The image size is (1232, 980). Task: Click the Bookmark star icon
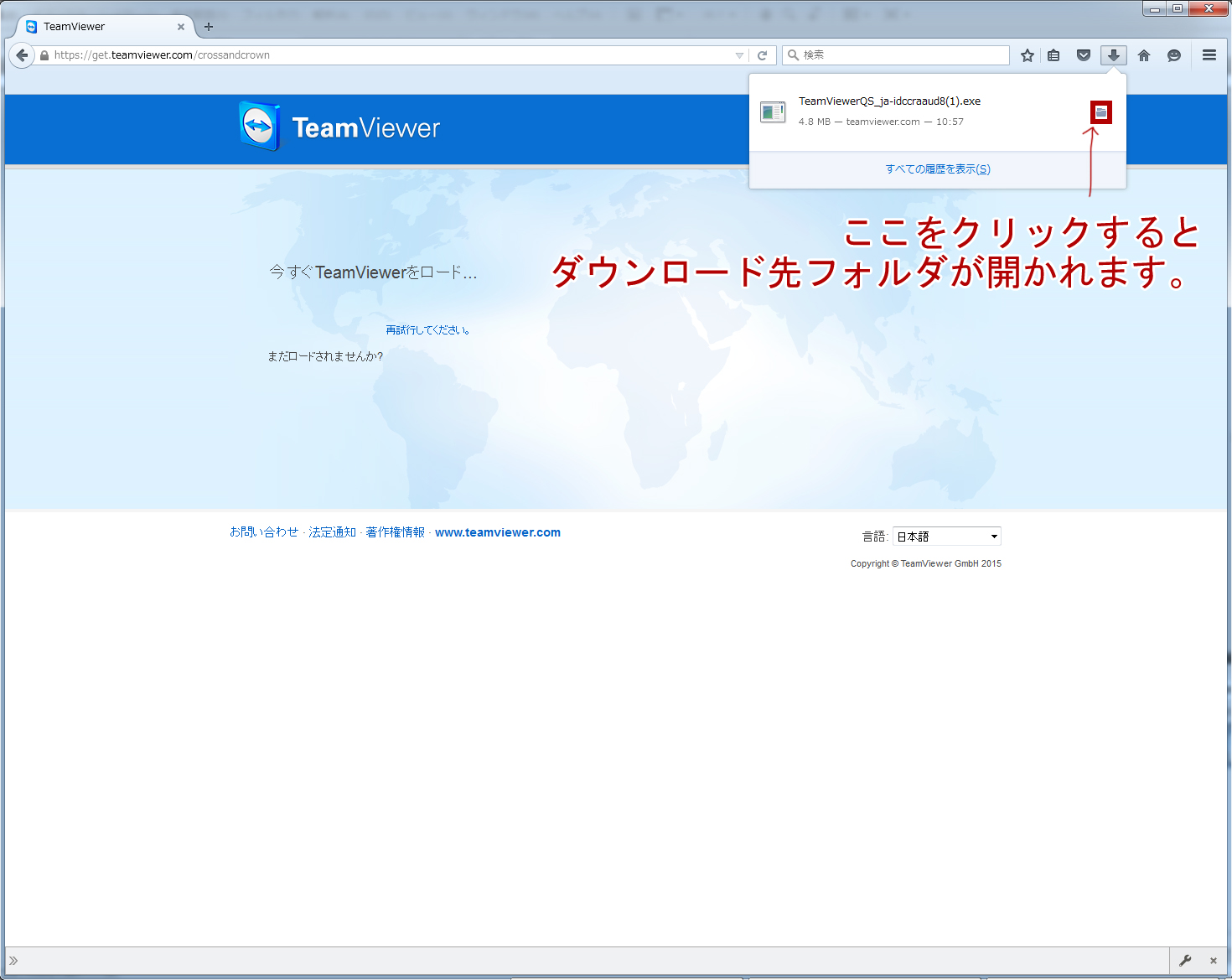pyautogui.click(x=1028, y=55)
